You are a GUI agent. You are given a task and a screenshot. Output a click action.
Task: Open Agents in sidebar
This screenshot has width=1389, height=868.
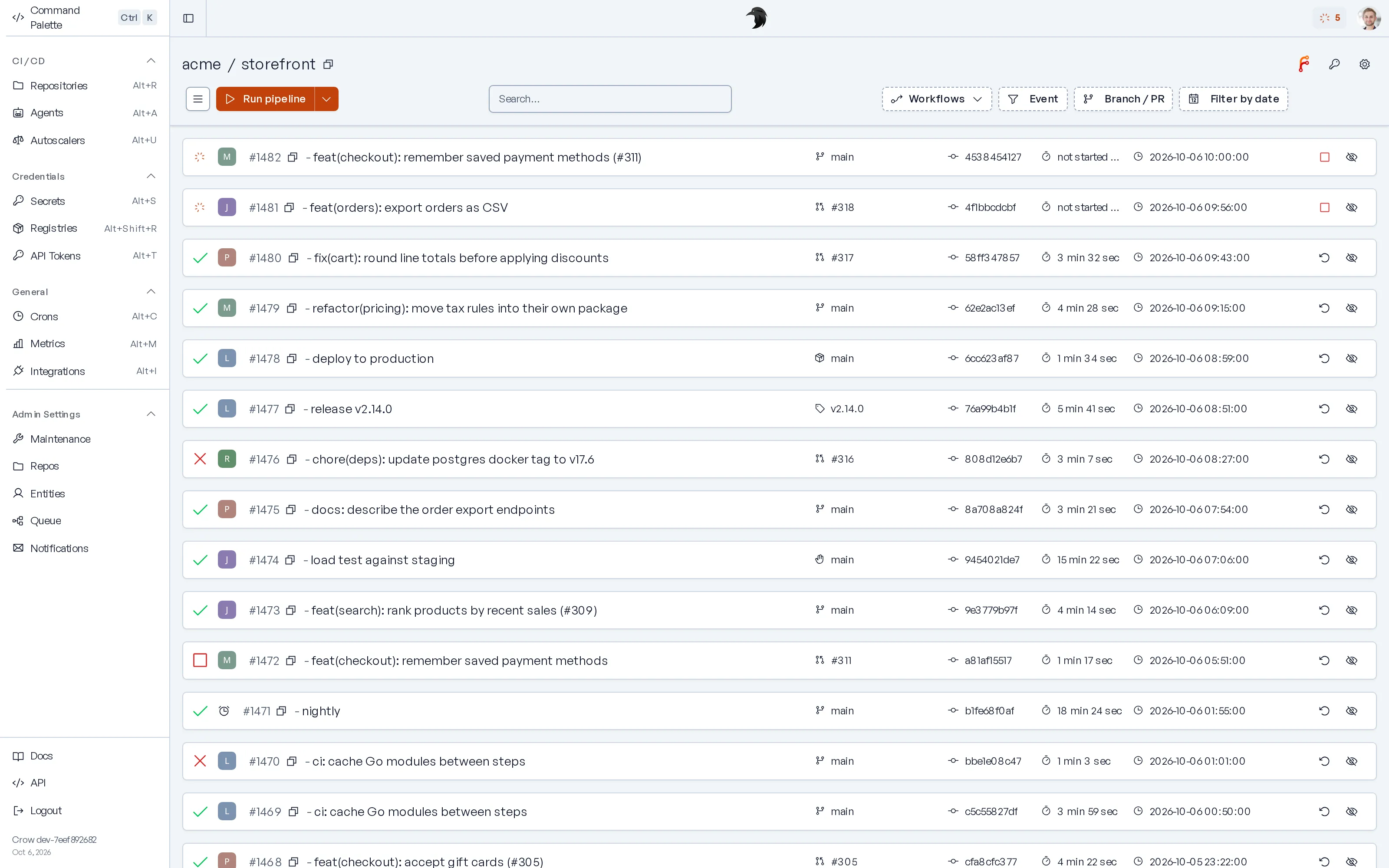tap(84, 113)
